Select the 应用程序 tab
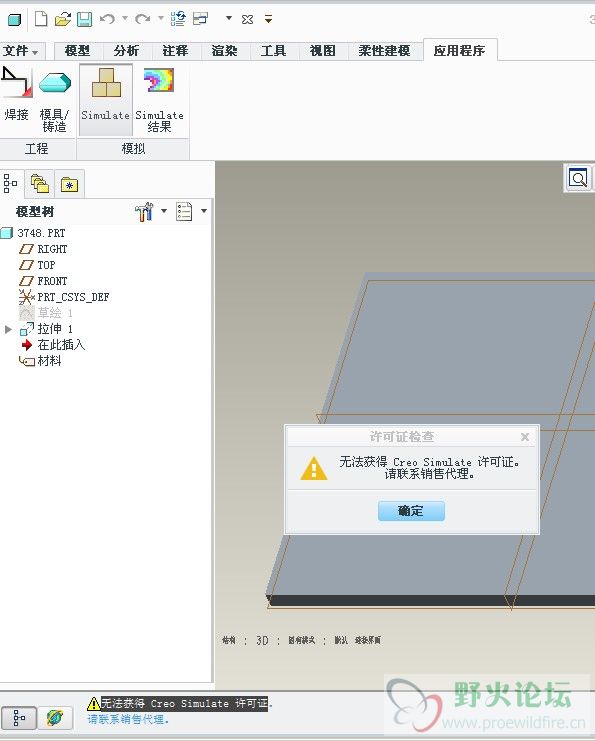The image size is (595, 741). [x=459, y=51]
